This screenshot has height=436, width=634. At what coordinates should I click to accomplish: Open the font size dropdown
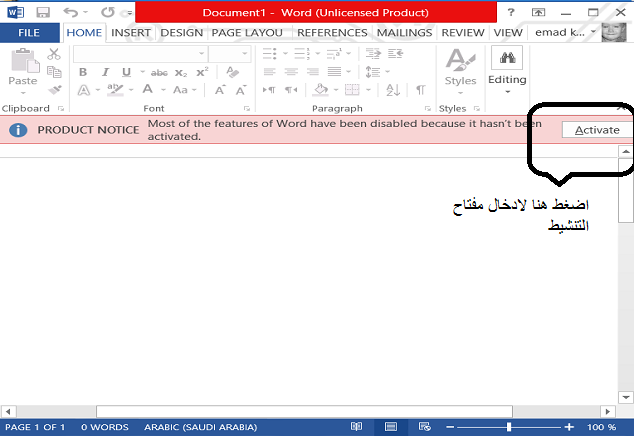[x=244, y=54]
